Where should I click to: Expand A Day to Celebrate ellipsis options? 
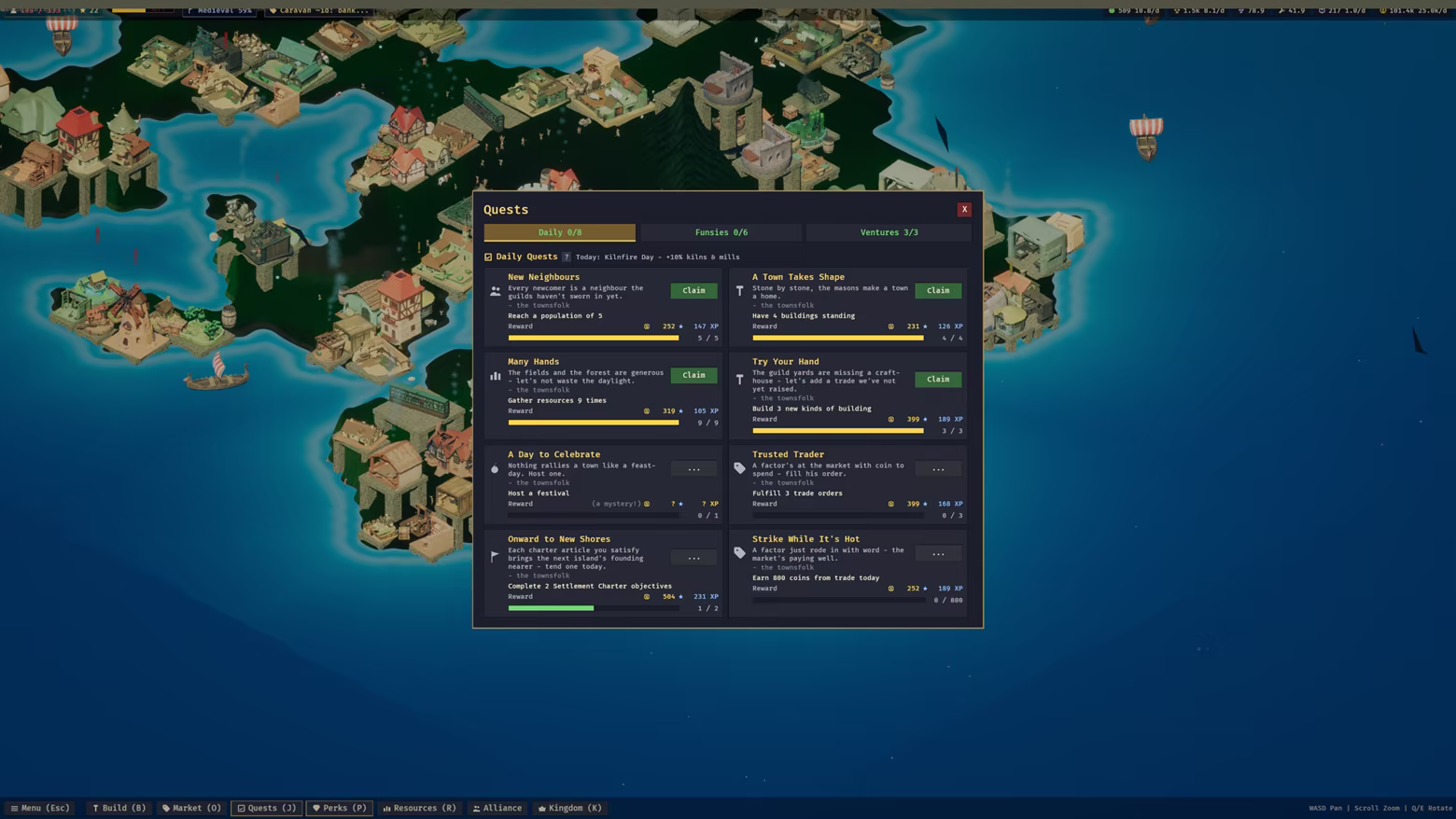point(693,469)
